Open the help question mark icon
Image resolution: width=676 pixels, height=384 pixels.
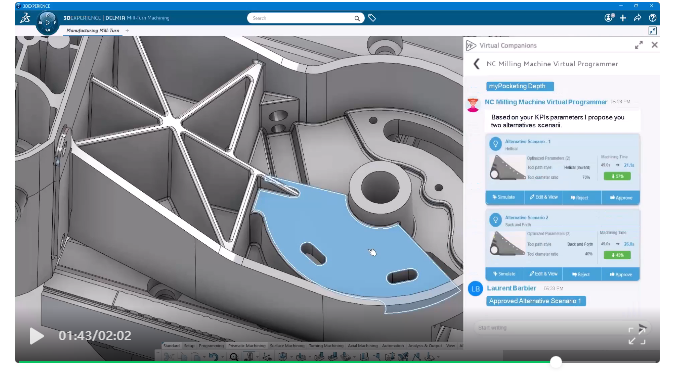652,18
